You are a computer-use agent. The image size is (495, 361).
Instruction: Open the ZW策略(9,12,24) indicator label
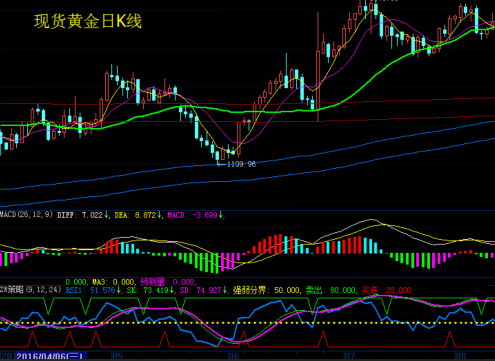[x=31, y=290]
